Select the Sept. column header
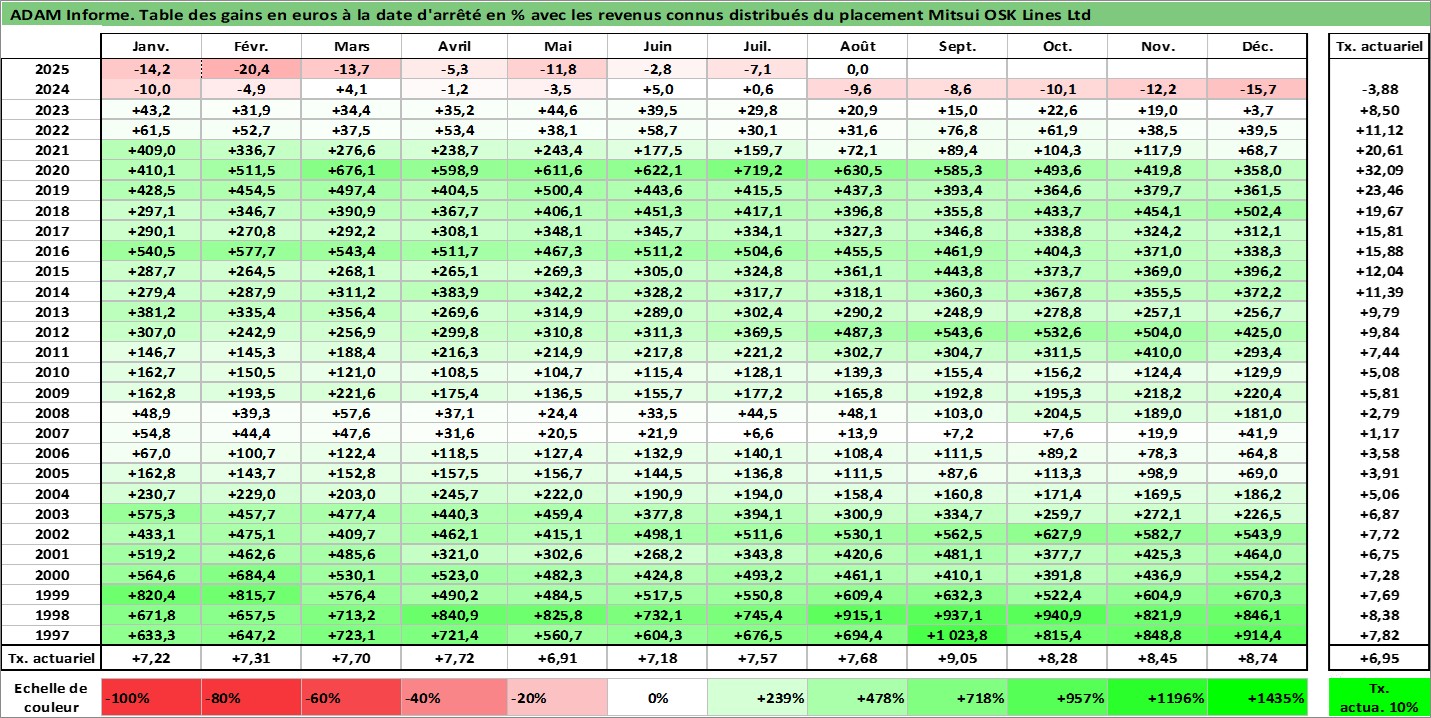 tap(958, 46)
